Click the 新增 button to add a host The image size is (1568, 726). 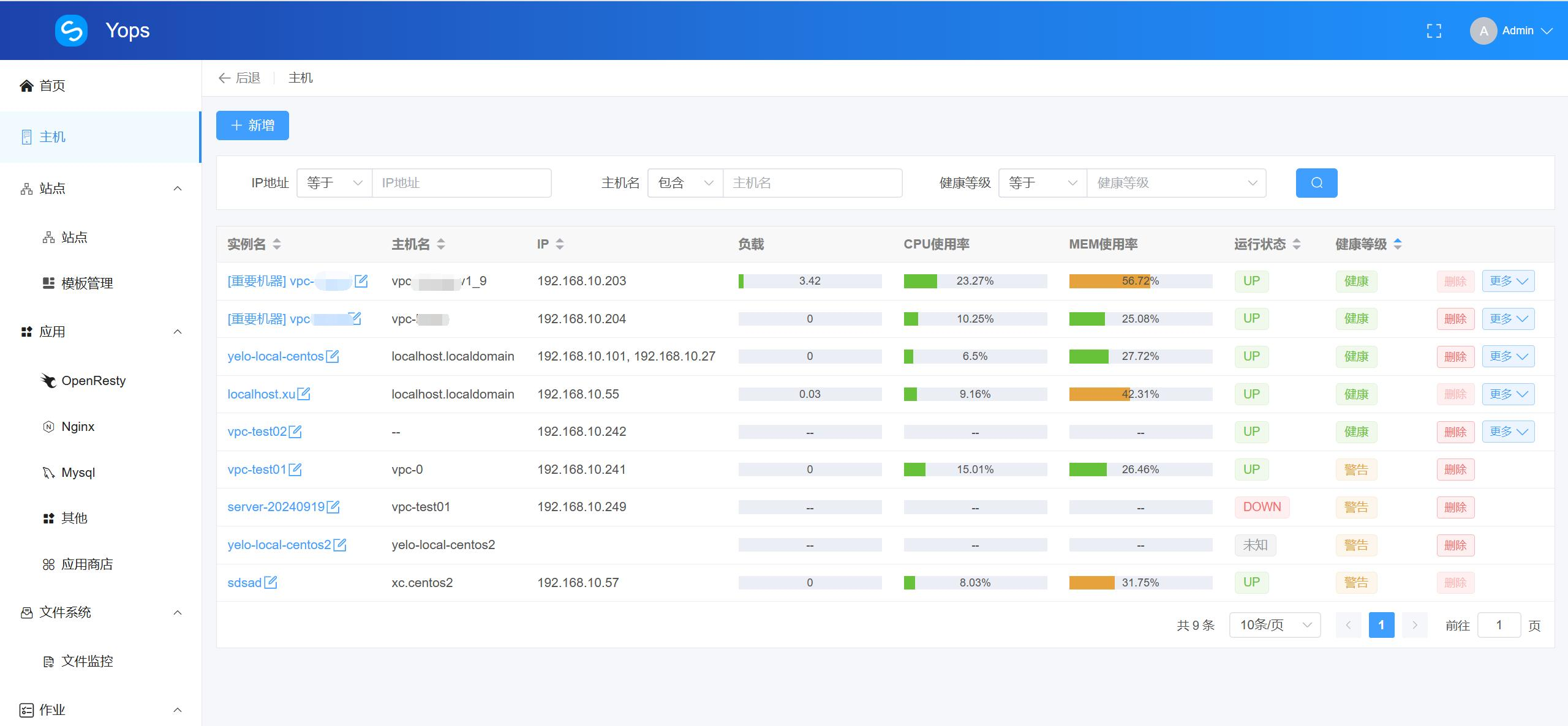(252, 125)
